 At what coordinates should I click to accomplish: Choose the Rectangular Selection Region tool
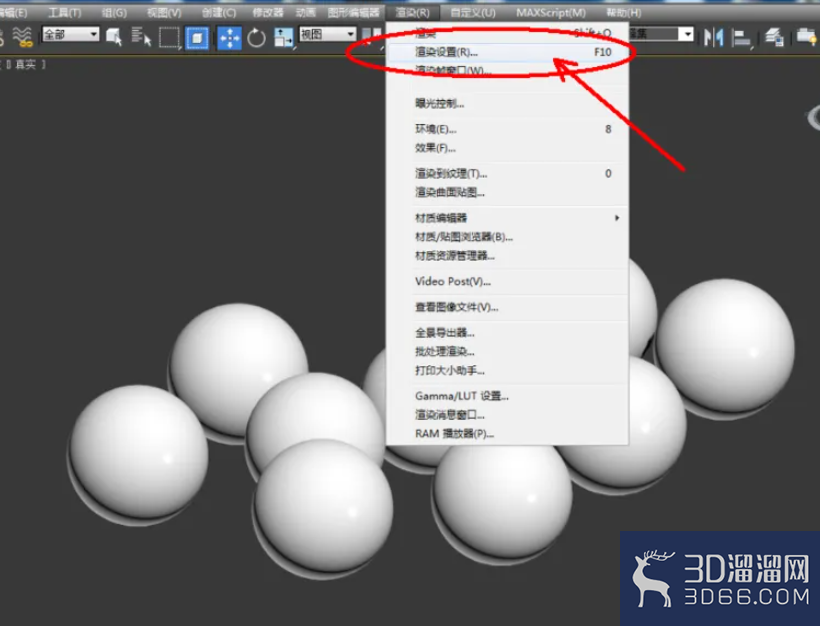tap(169, 38)
